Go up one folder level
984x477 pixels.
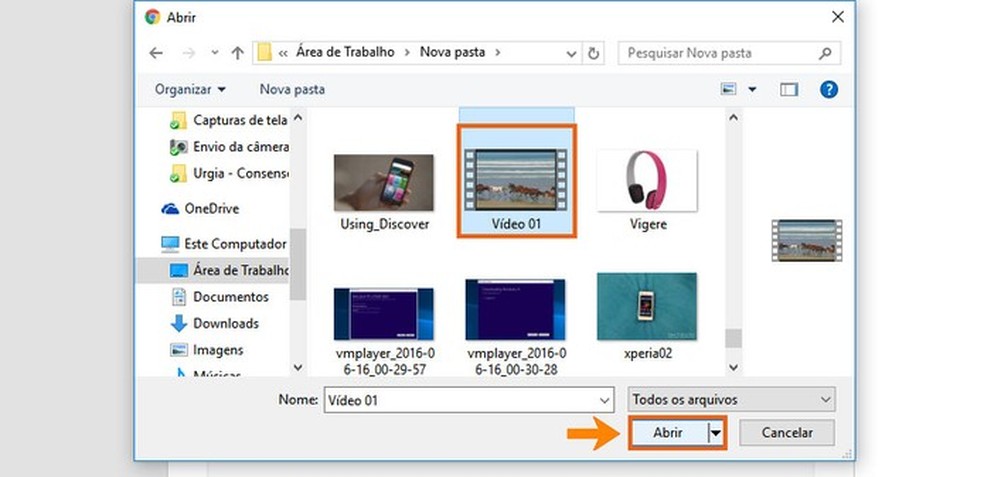point(237,53)
